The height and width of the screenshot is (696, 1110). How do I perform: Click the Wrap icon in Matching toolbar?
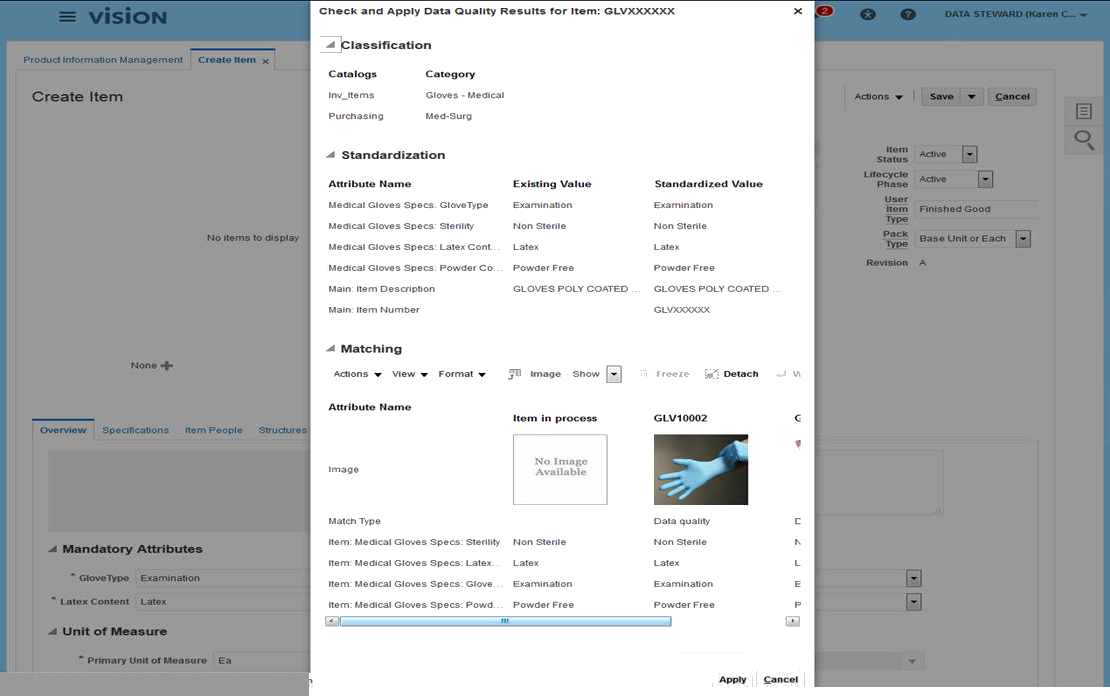(x=781, y=374)
